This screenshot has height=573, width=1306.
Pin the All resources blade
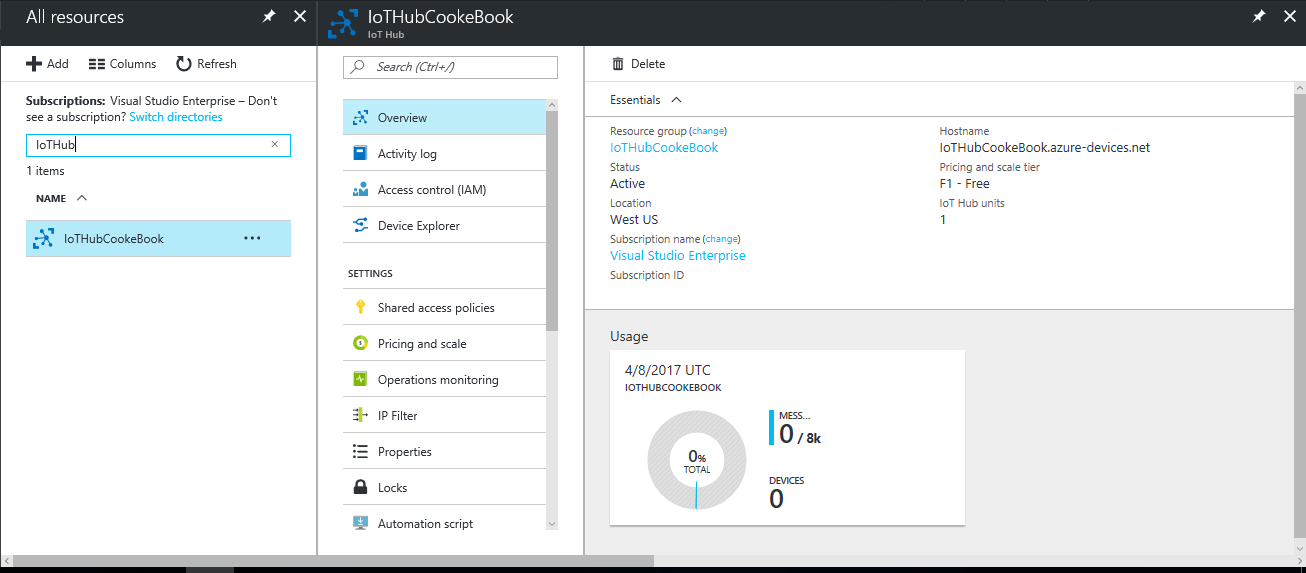coord(269,17)
